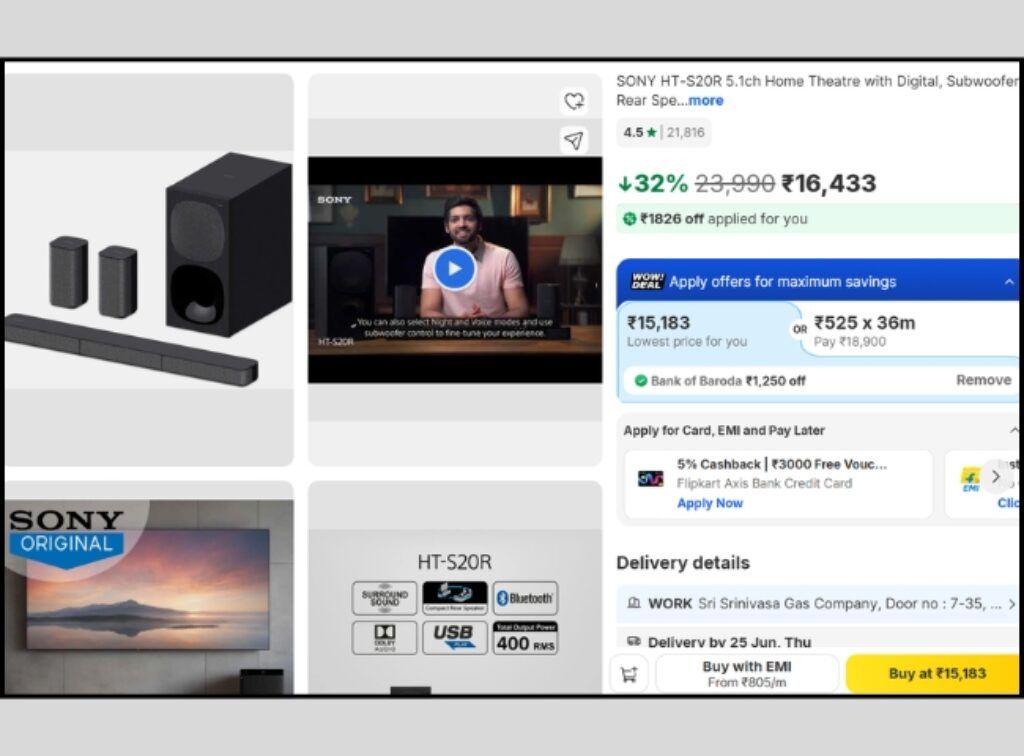This screenshot has width=1024, height=756.
Task: Click the Bank of Baroda green check icon
Action: [x=641, y=381]
